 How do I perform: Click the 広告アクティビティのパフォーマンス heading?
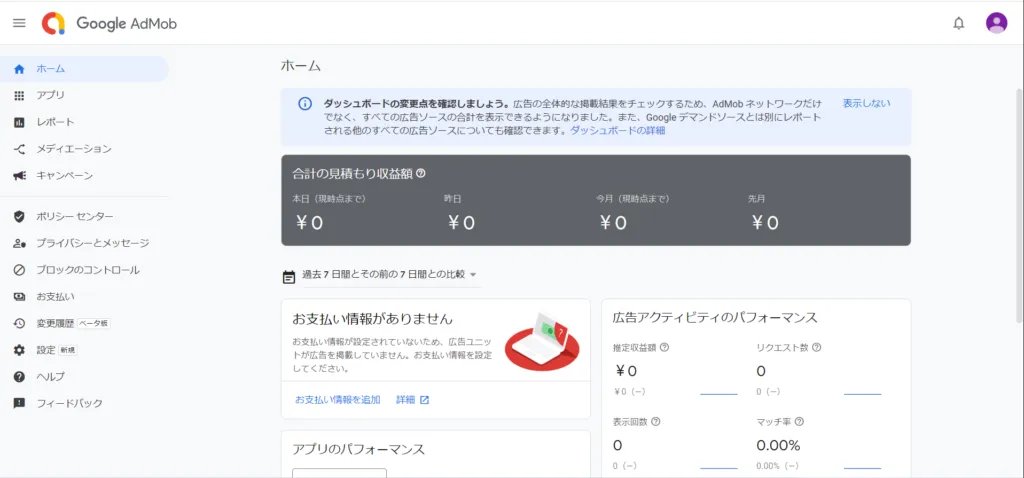point(715,318)
